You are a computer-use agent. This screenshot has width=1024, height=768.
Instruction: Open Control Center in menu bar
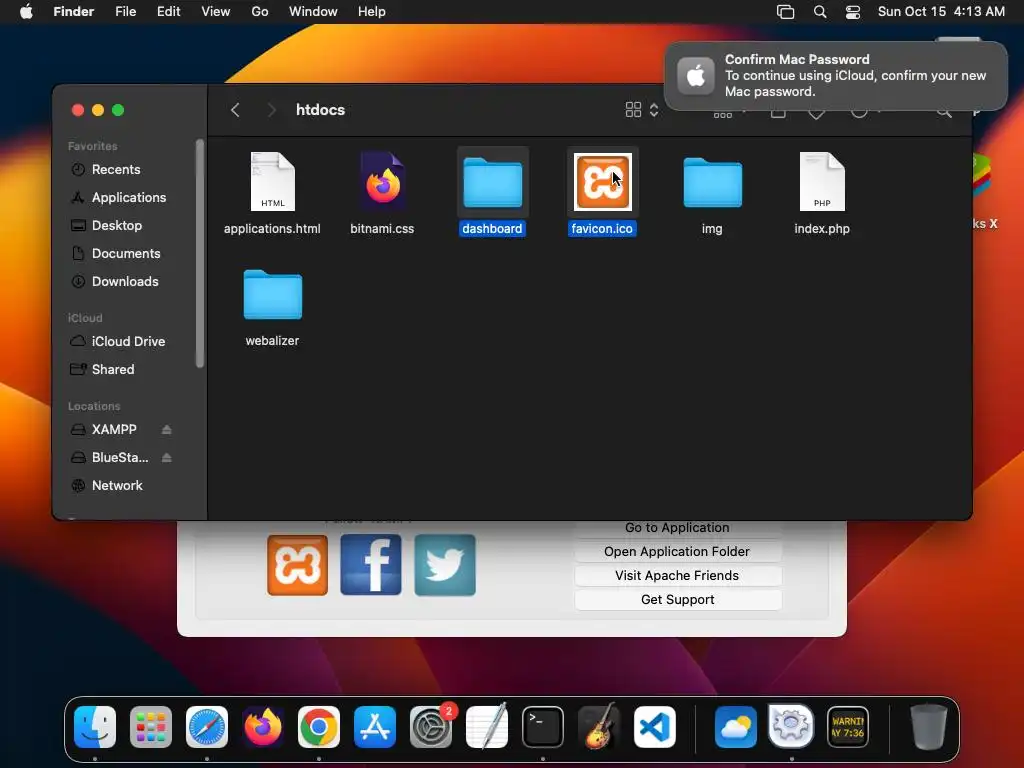(853, 12)
